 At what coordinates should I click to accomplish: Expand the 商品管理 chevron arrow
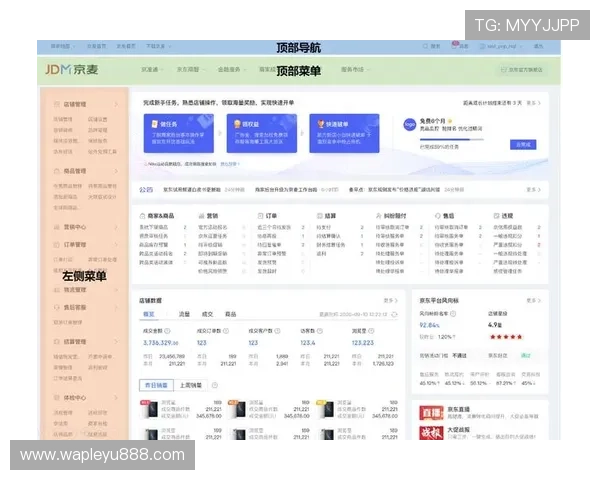tap(116, 171)
